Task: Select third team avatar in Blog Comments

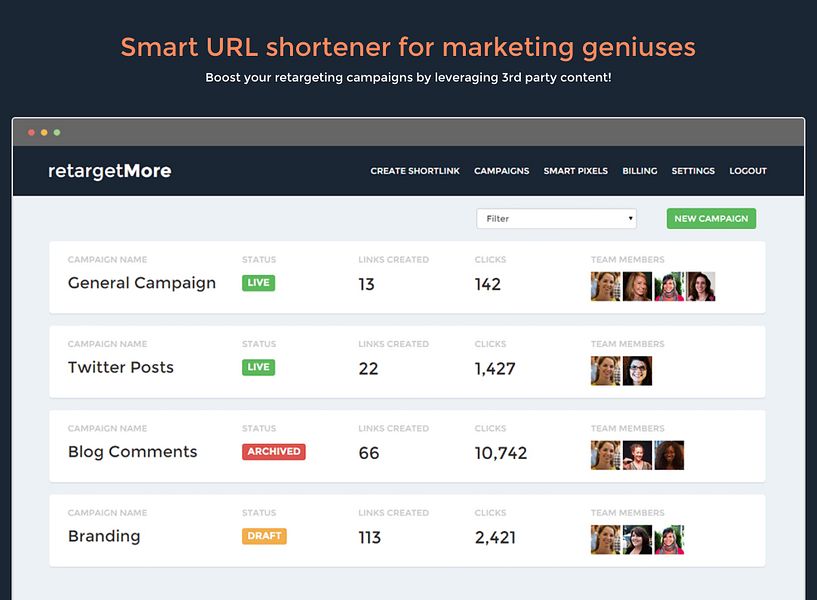Action: pos(669,455)
